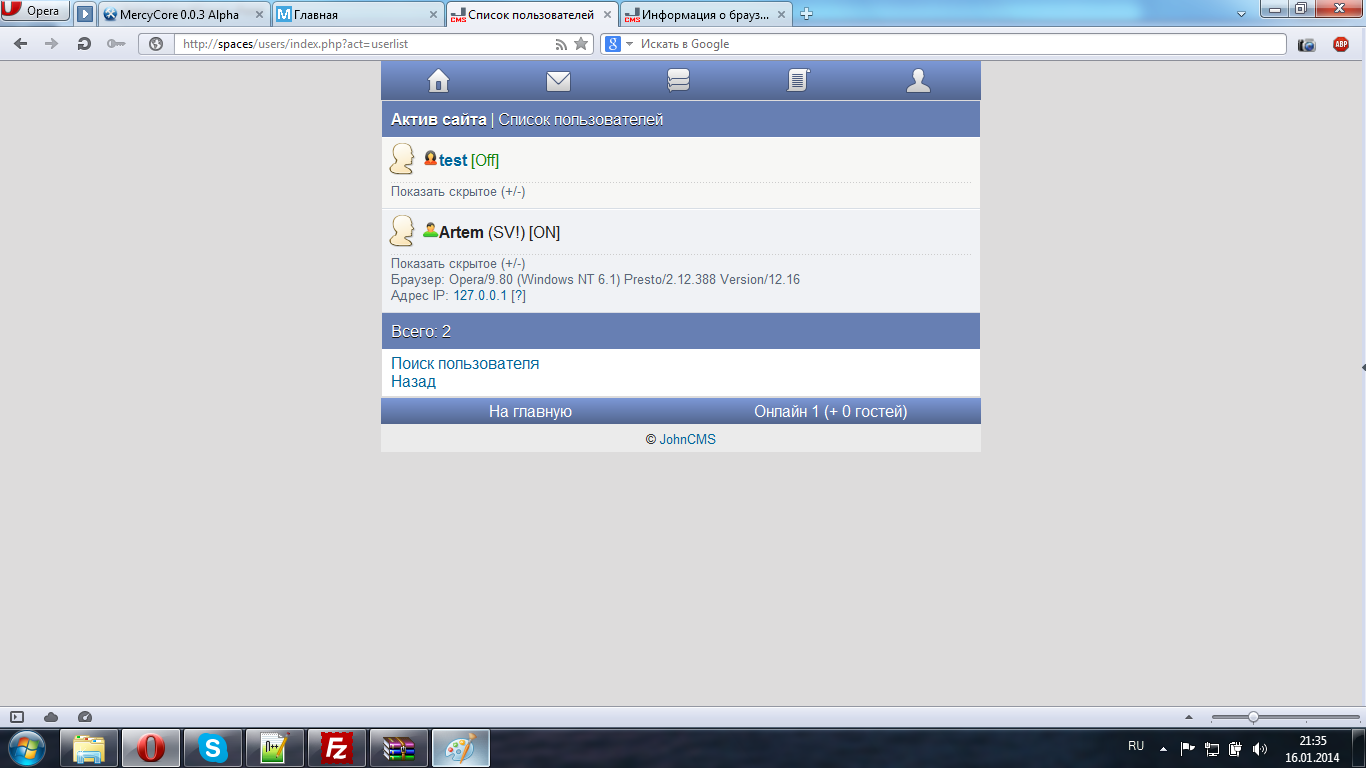The height and width of the screenshot is (768, 1366).
Task: Open Skype from the taskbar
Action: [213, 748]
